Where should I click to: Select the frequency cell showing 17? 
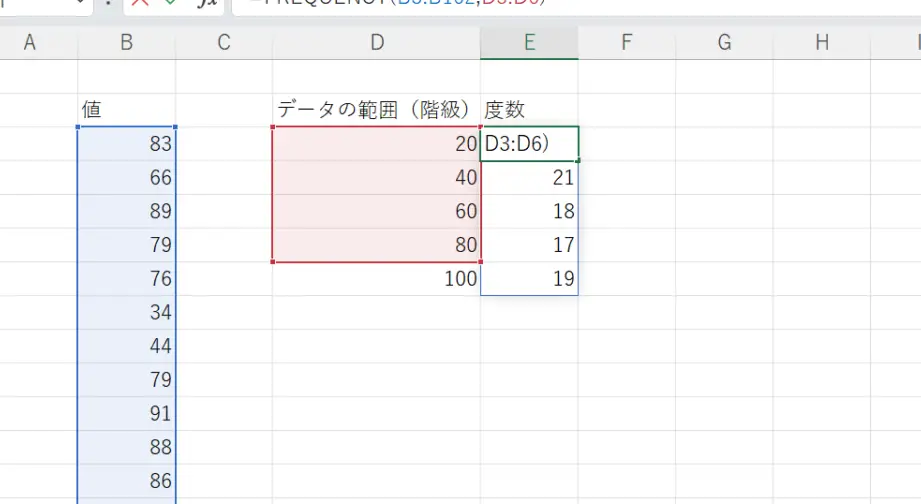tap(529, 245)
